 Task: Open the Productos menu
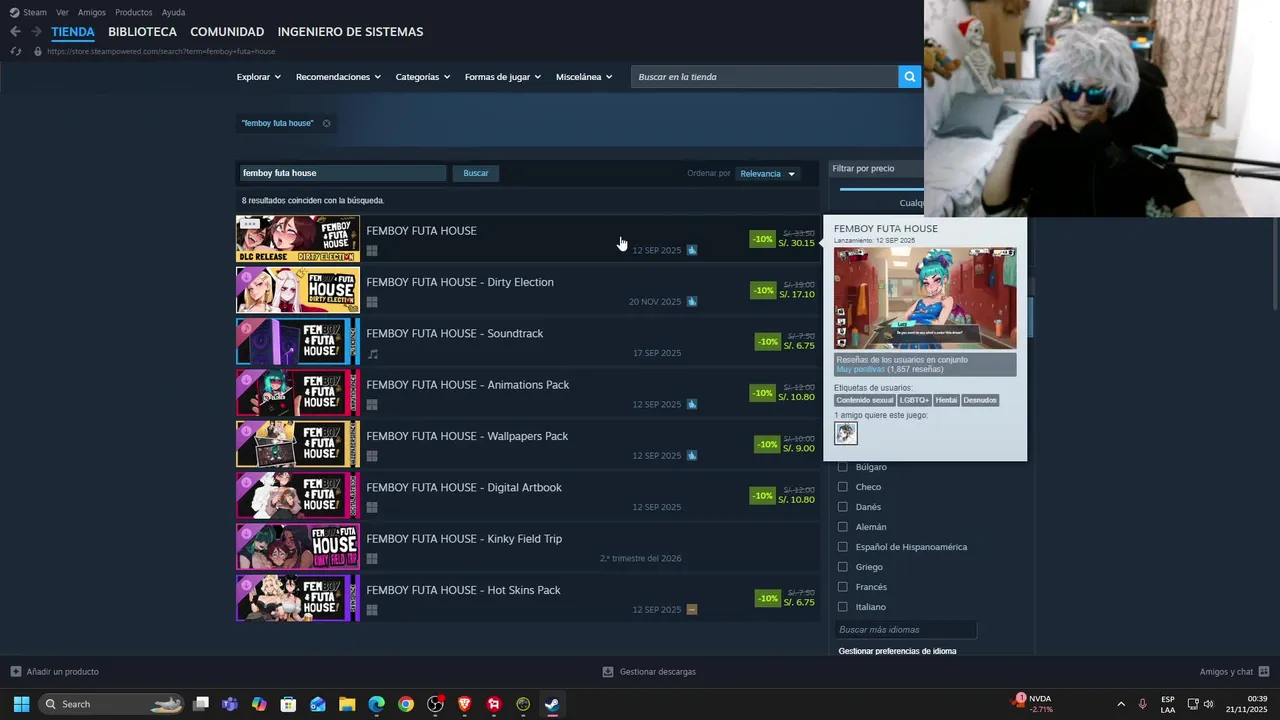click(134, 12)
